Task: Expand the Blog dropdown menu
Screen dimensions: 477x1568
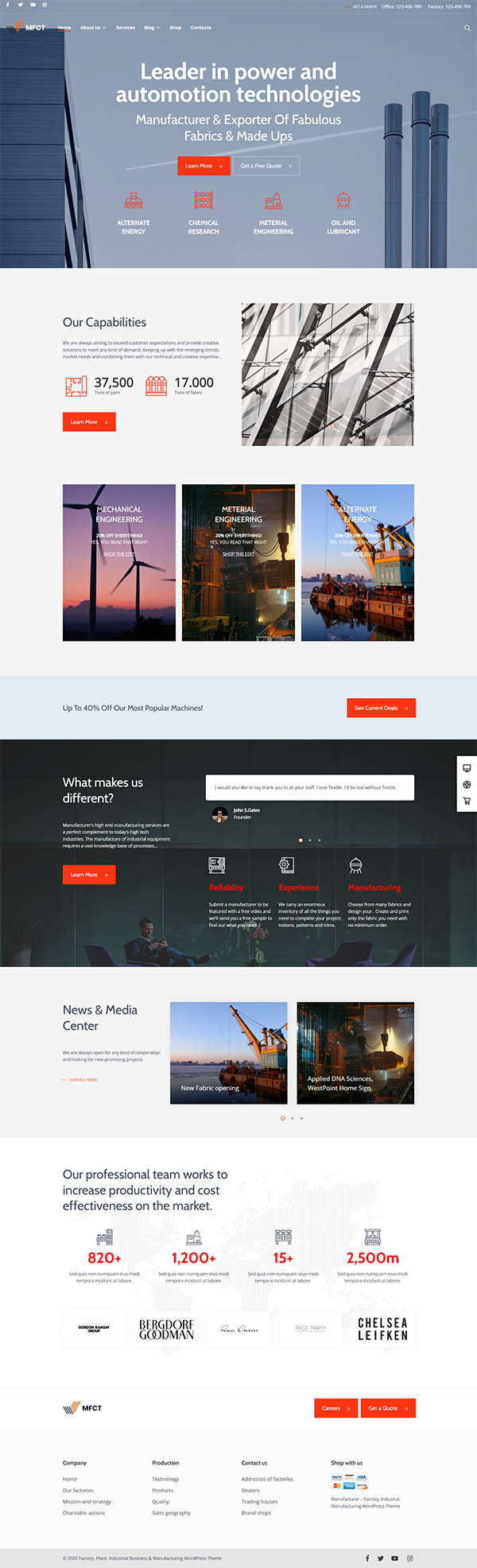Action: (152, 28)
